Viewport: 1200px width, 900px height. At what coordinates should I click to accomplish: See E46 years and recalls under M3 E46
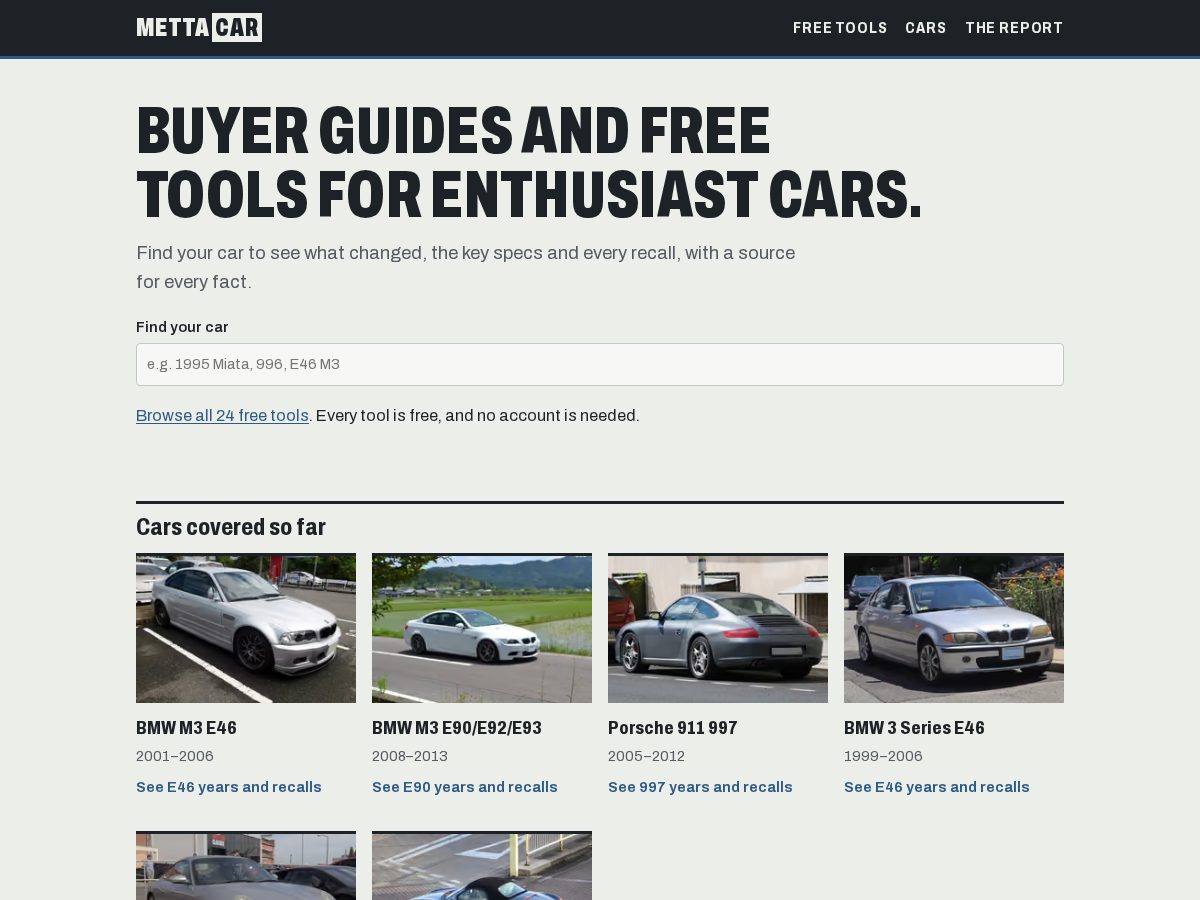pos(229,787)
